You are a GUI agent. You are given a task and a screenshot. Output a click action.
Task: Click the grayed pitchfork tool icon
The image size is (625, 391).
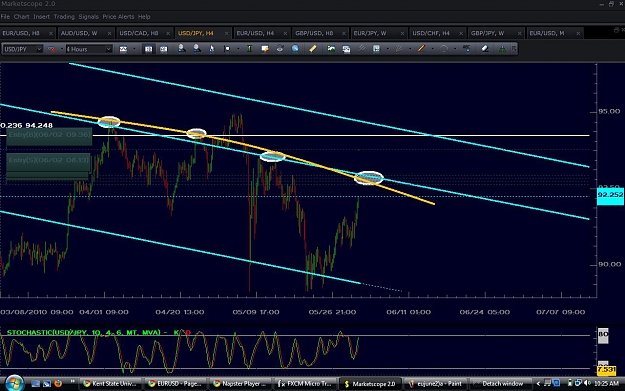coord(362,49)
